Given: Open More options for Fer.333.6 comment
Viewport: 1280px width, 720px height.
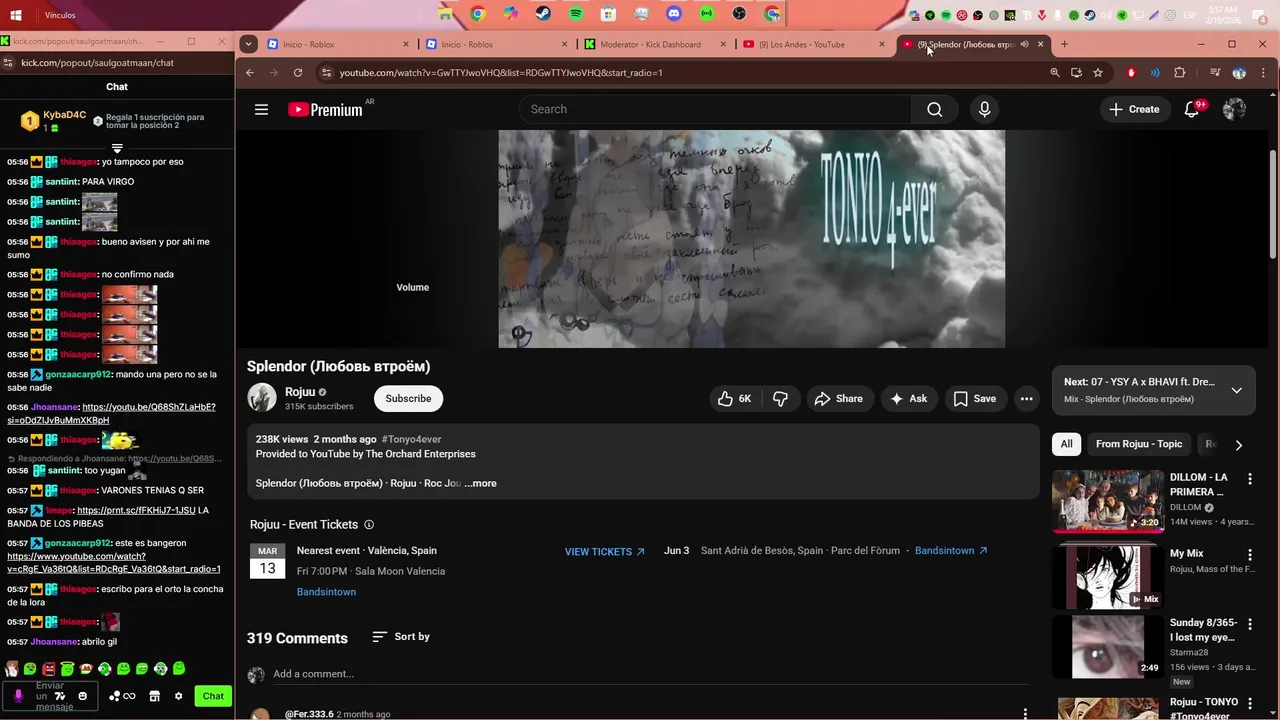Looking at the screenshot, I should coord(1025,714).
